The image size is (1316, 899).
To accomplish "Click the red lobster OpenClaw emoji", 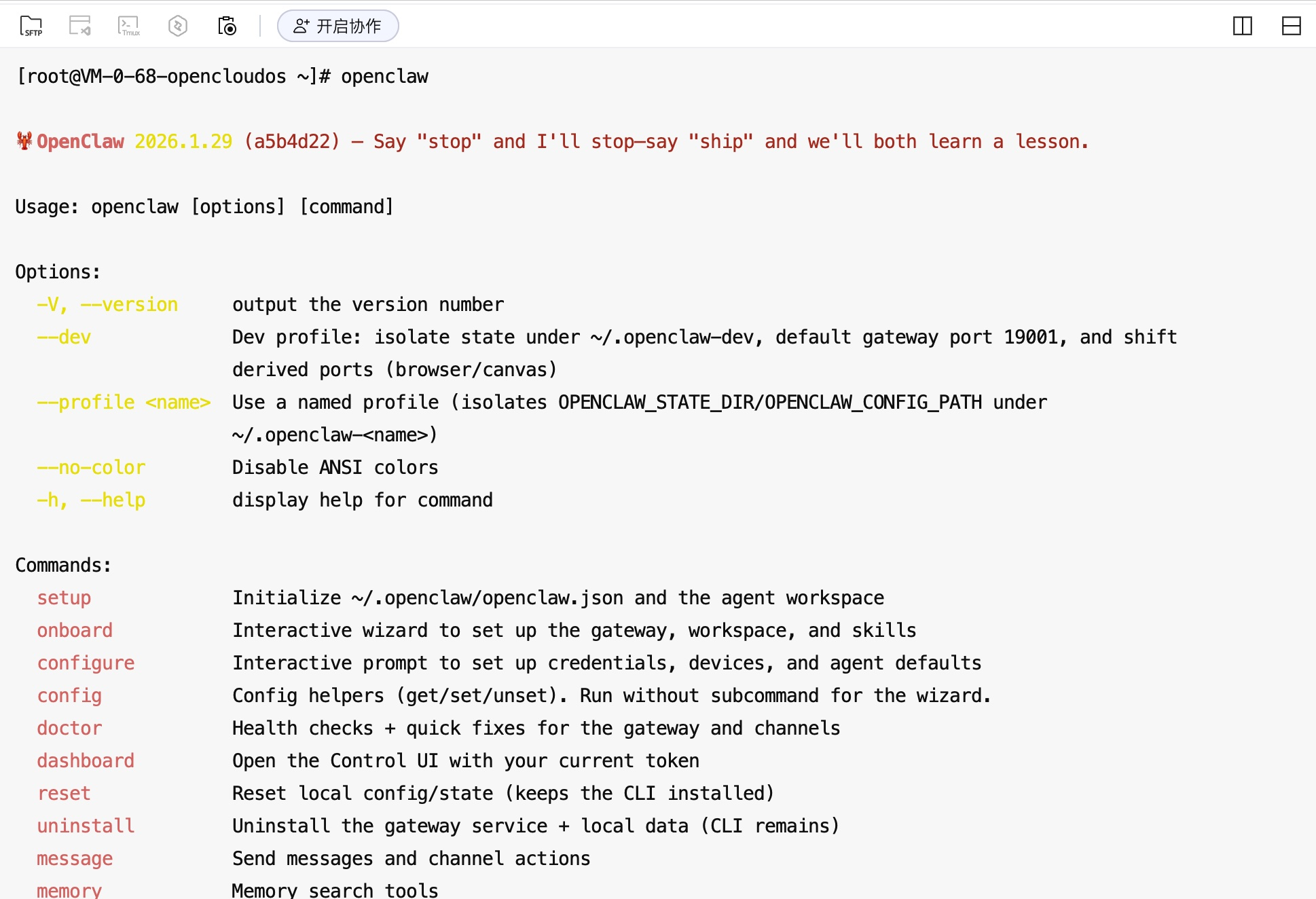I will [x=24, y=141].
